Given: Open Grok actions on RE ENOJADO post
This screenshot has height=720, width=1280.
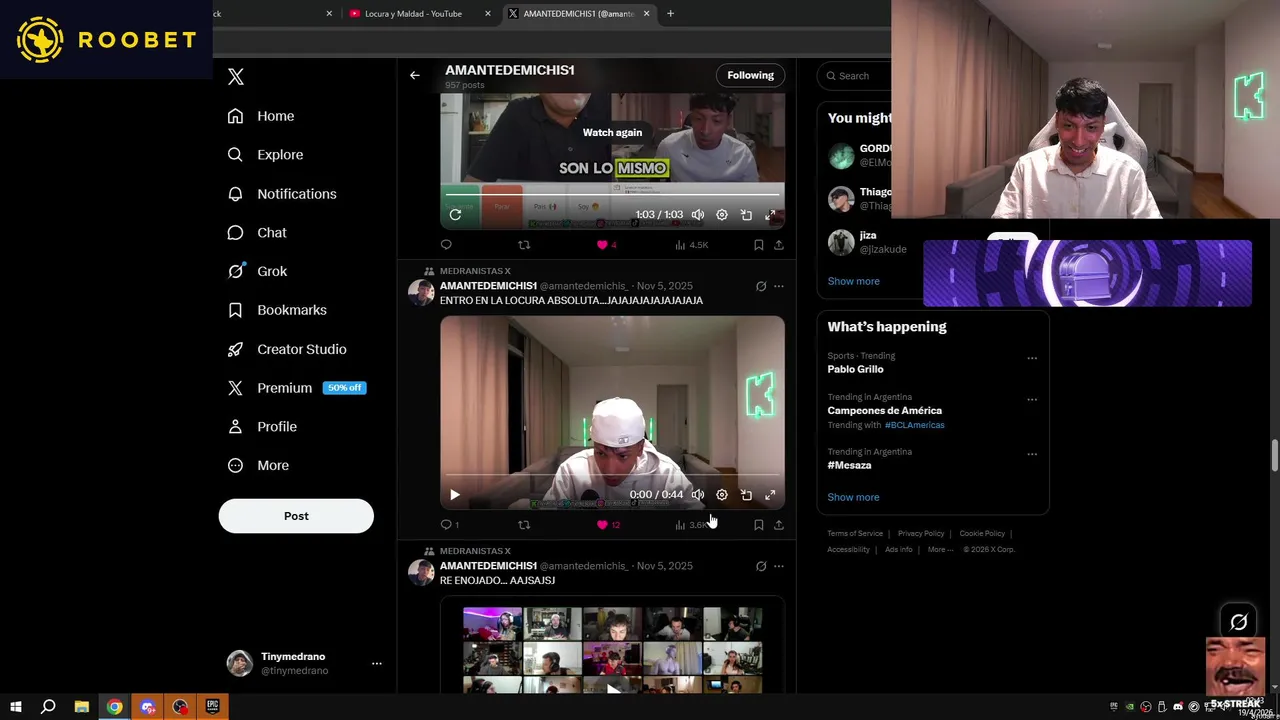Looking at the screenshot, I should click(x=761, y=566).
